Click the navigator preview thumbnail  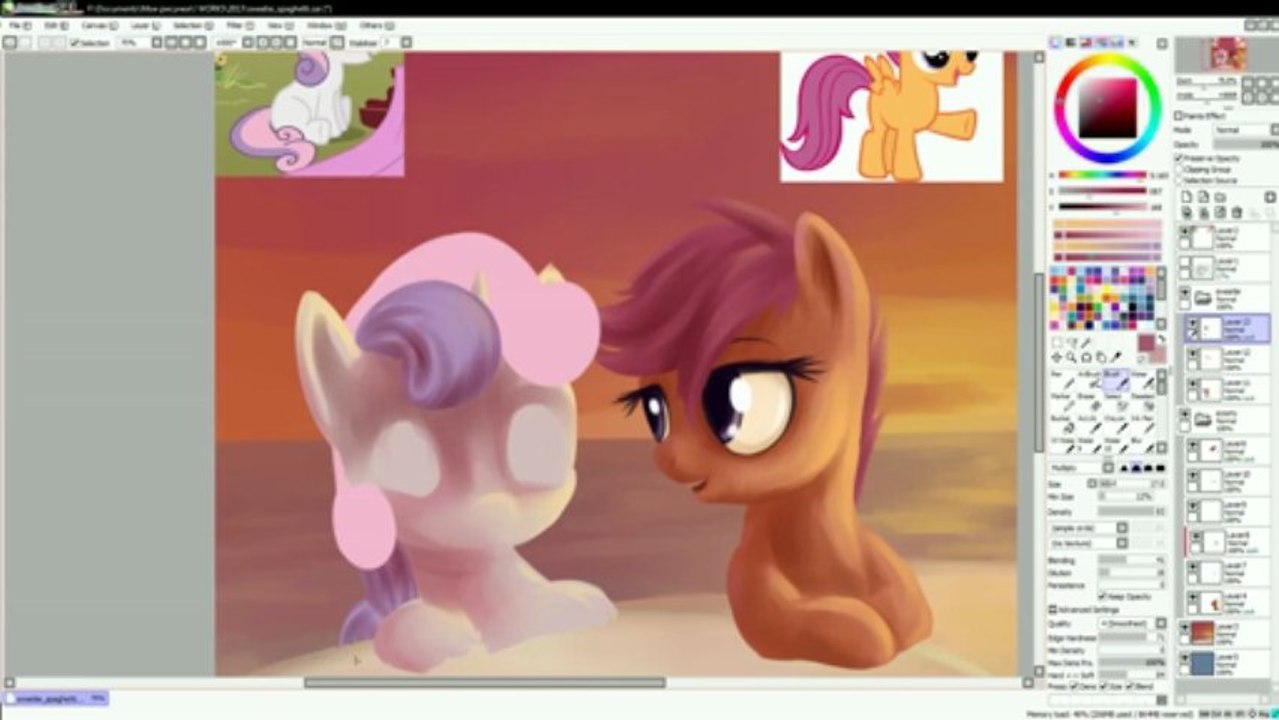pyautogui.click(x=1227, y=55)
